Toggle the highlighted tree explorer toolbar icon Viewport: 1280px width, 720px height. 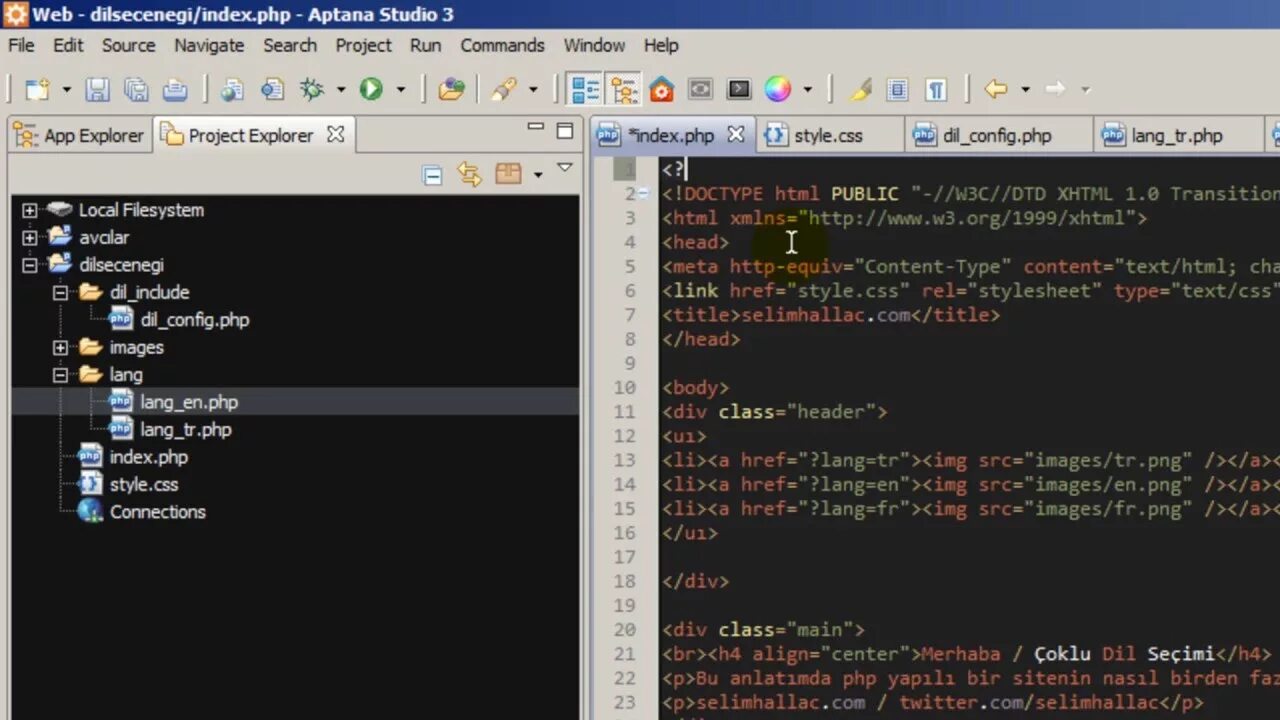624,89
